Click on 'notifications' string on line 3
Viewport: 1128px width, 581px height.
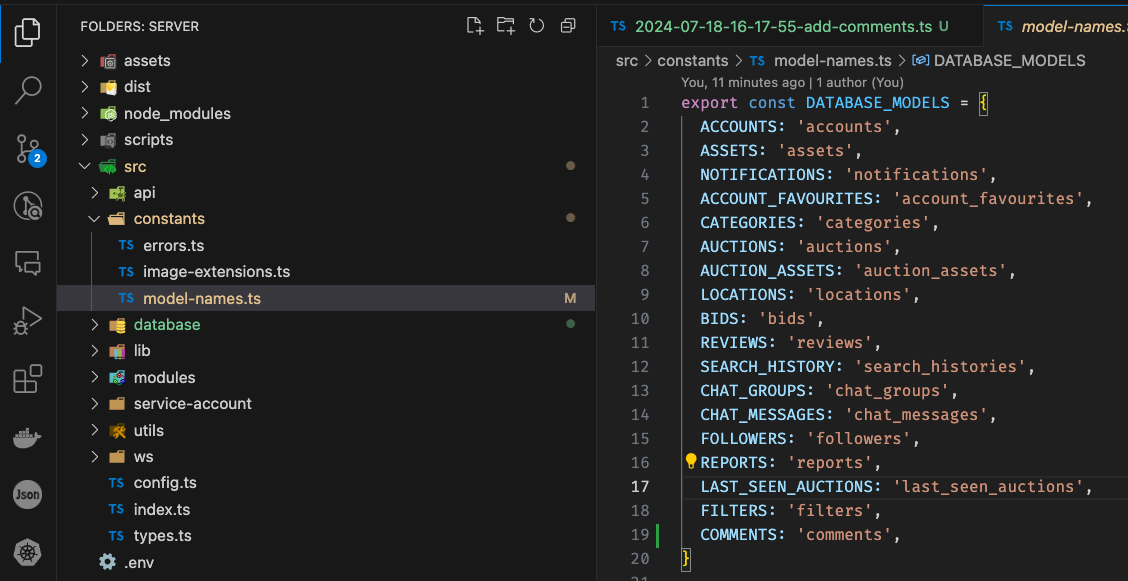pos(916,175)
